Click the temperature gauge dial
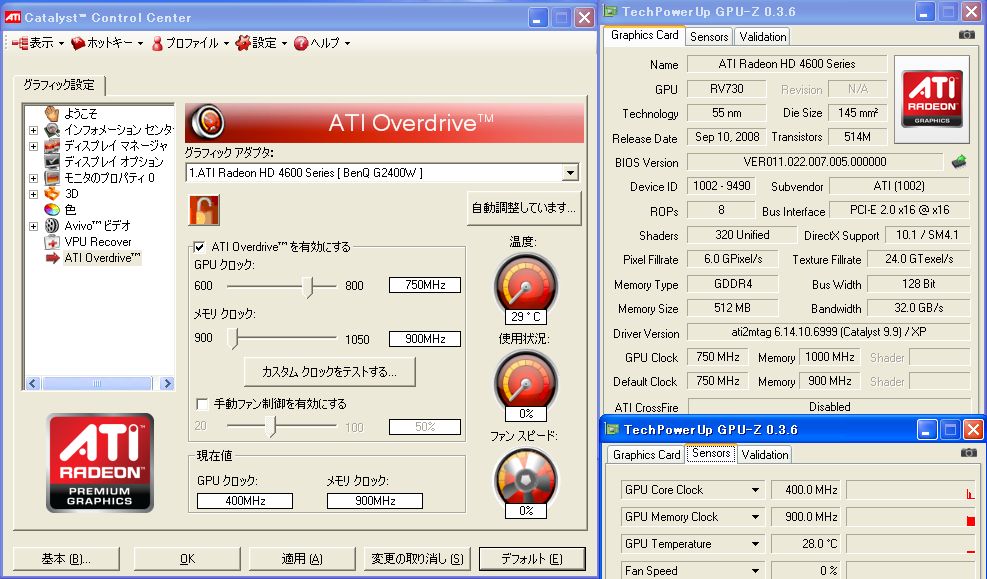The height and width of the screenshot is (579, 987). point(526,285)
